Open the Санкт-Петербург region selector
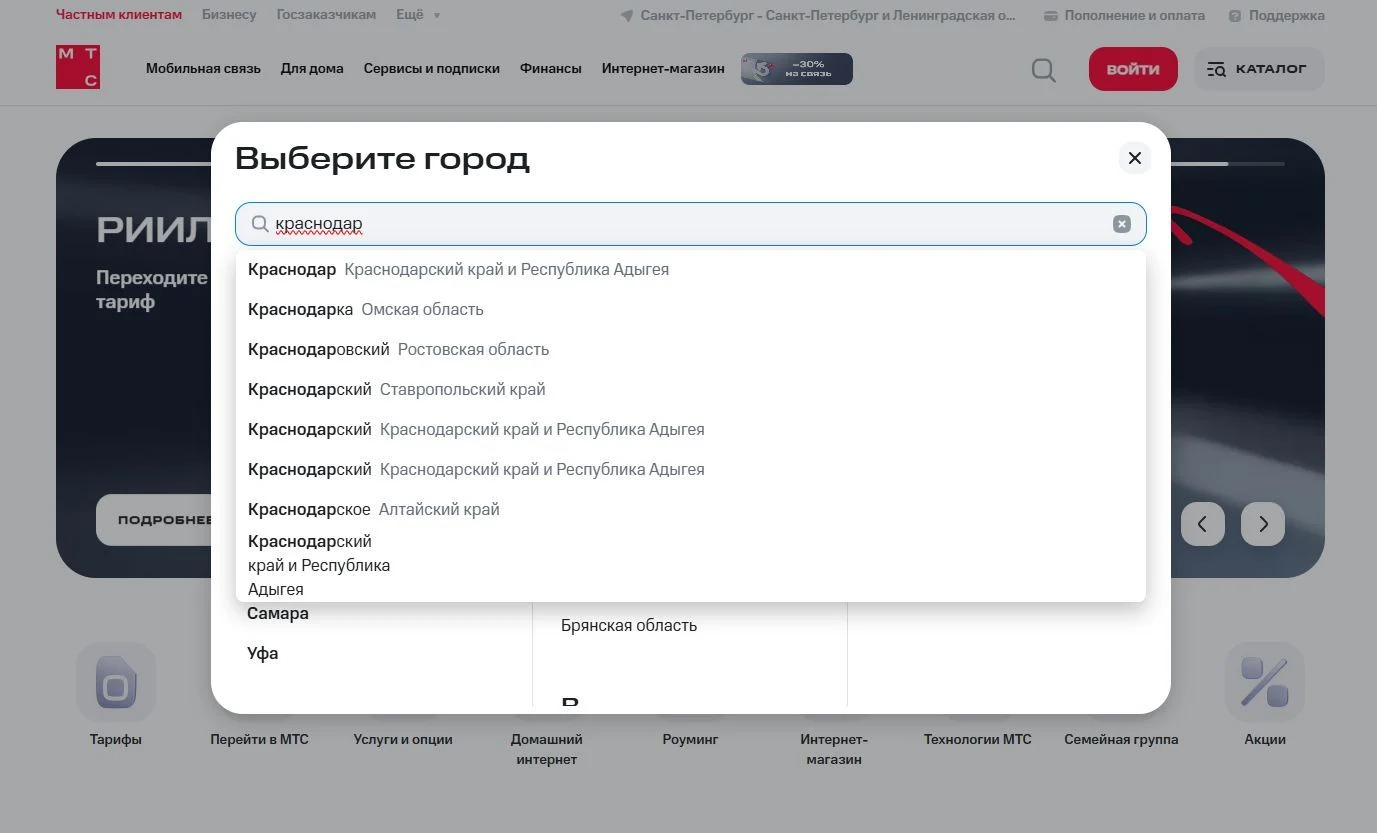1377x833 pixels. click(818, 15)
